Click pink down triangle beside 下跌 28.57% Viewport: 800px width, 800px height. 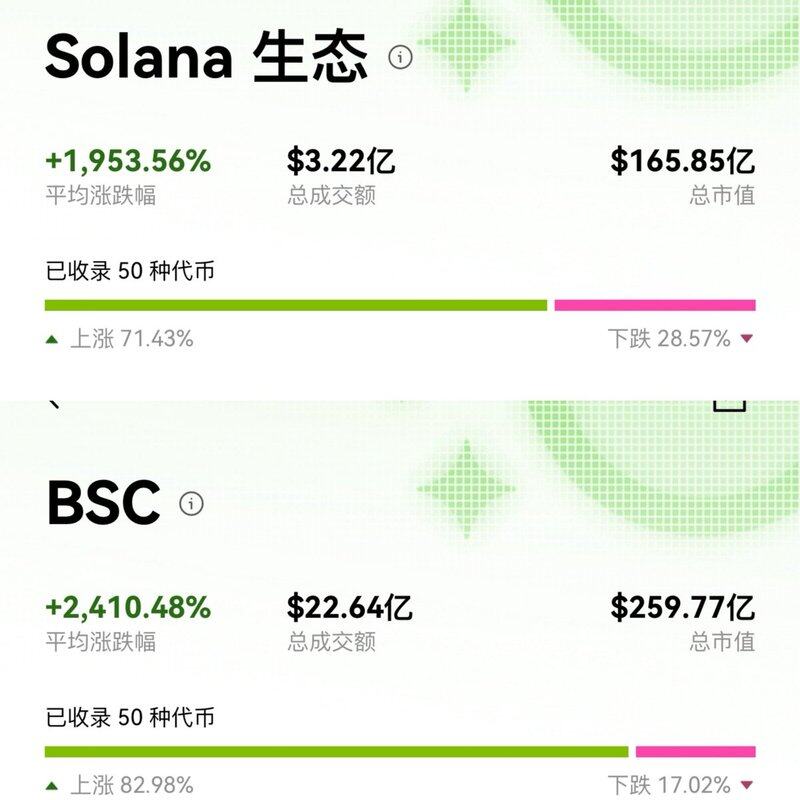click(746, 339)
